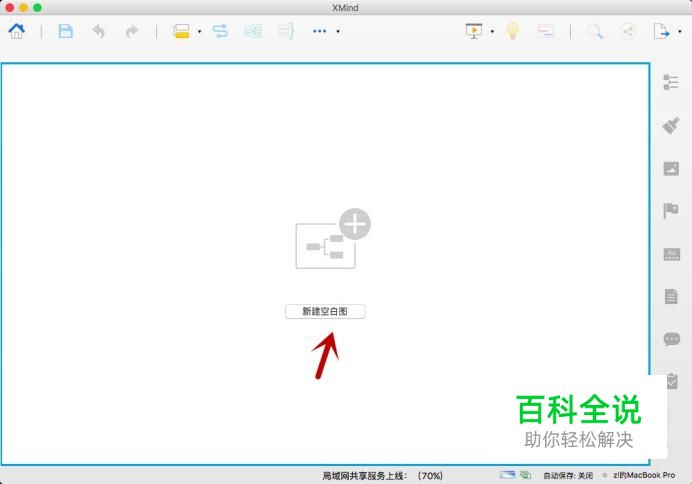
Task: Insert a topic using the yellow topic icon
Action: (x=181, y=31)
